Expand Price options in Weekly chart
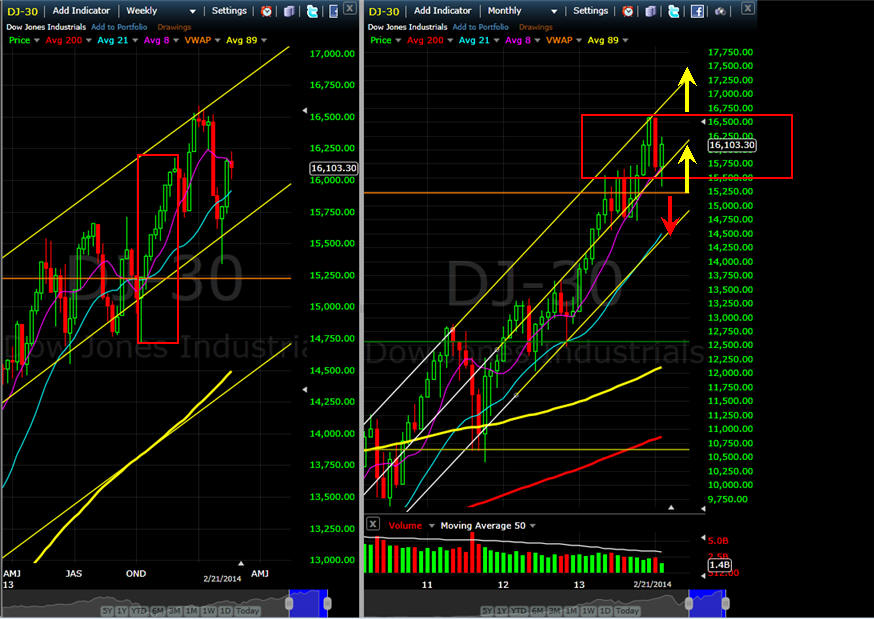This screenshot has width=874, height=619. (37, 40)
